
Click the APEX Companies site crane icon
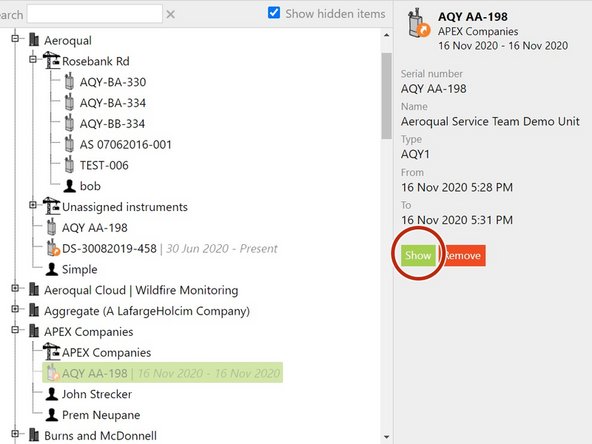51,351
